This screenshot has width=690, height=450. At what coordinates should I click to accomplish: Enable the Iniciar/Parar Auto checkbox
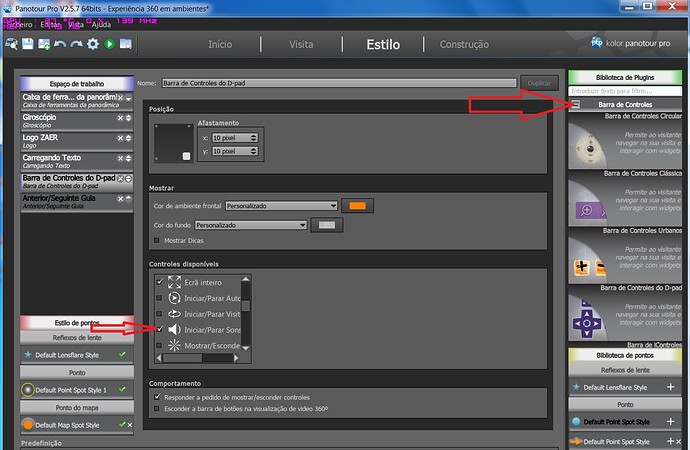(159, 298)
